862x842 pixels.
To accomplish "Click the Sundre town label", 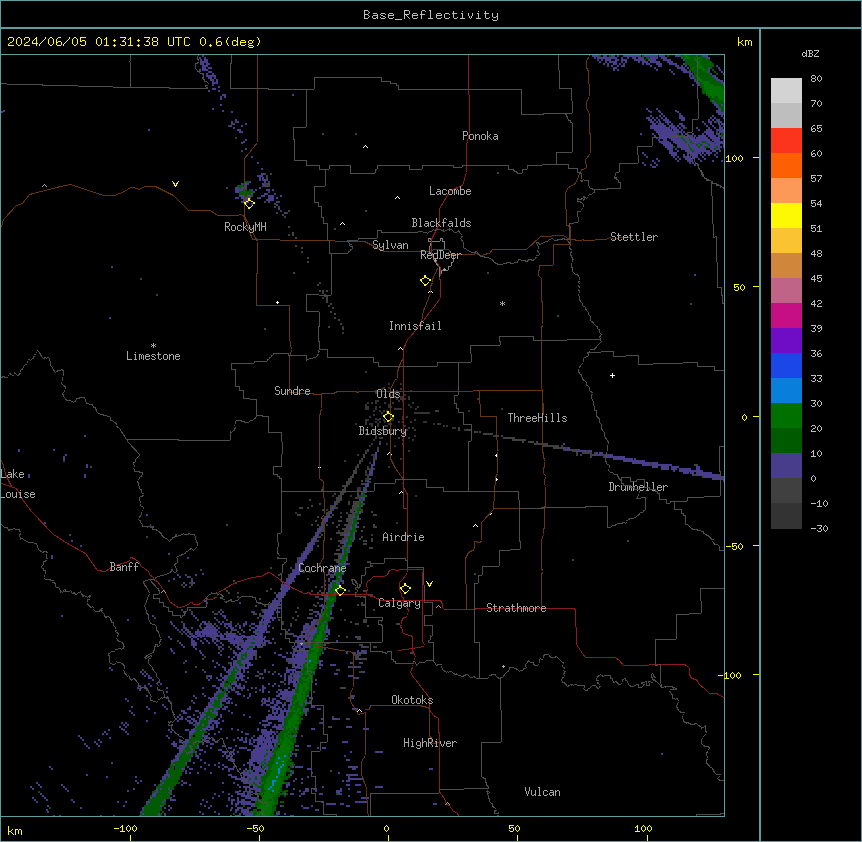I will (292, 391).
